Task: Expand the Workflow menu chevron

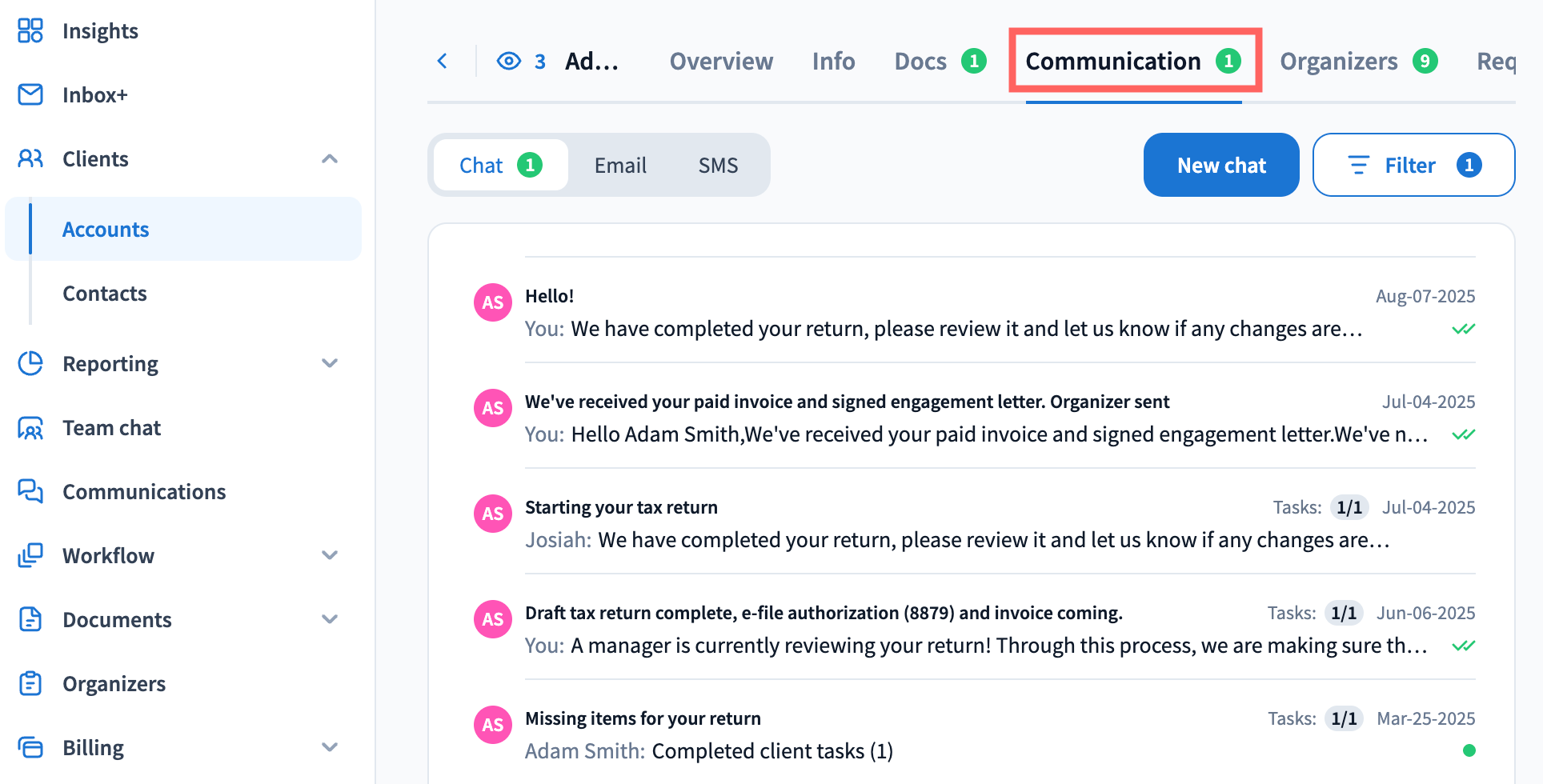Action: 330,555
